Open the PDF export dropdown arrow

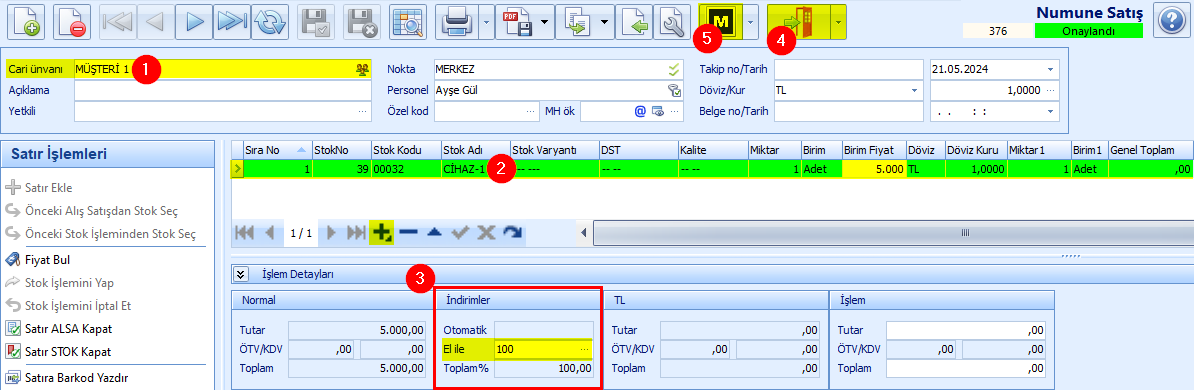click(x=545, y=23)
